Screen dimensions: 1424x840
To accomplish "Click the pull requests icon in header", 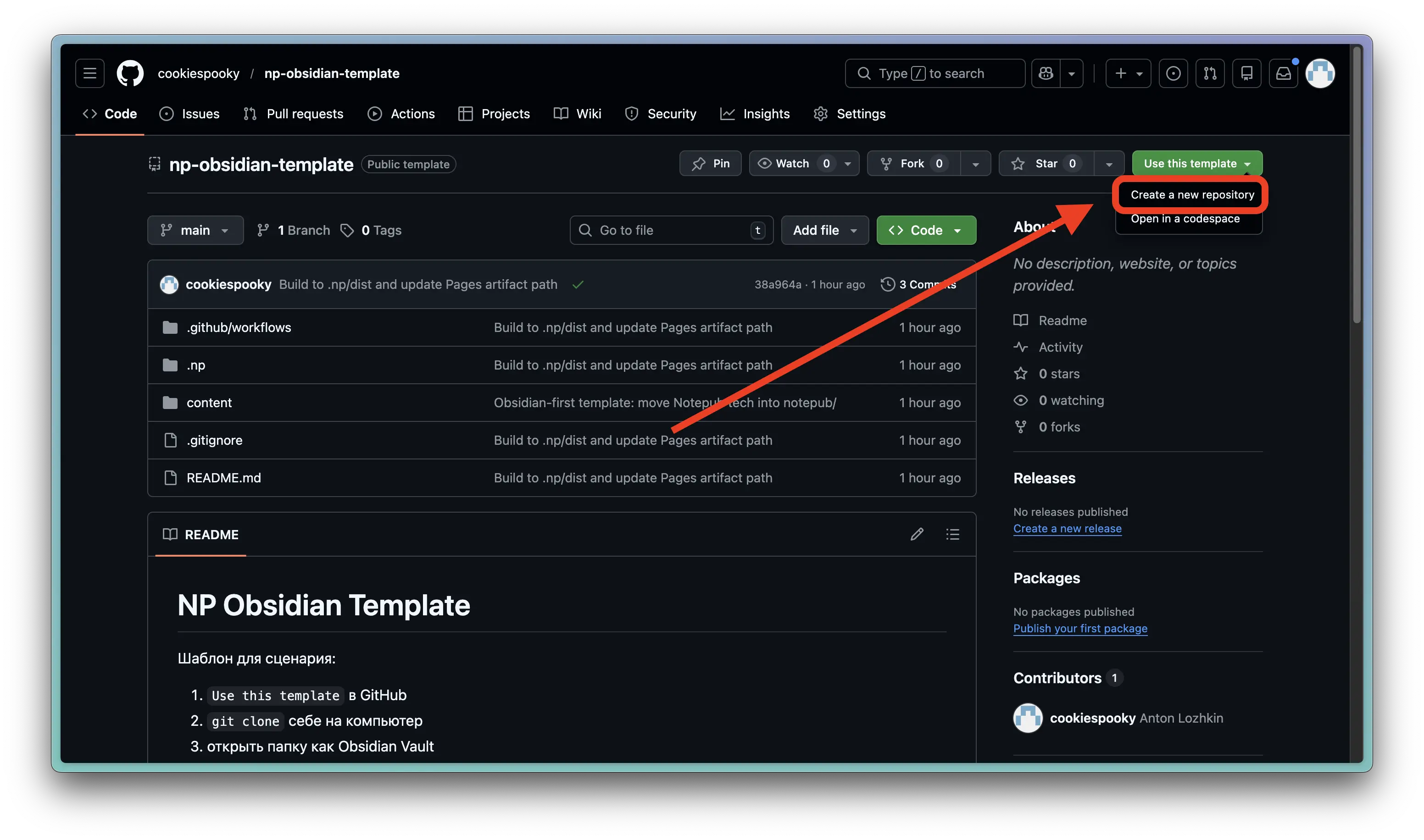I will [1210, 73].
